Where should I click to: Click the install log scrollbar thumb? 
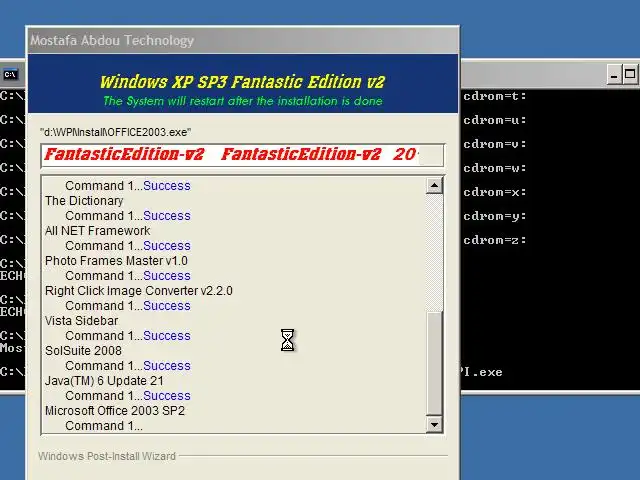coord(434,364)
